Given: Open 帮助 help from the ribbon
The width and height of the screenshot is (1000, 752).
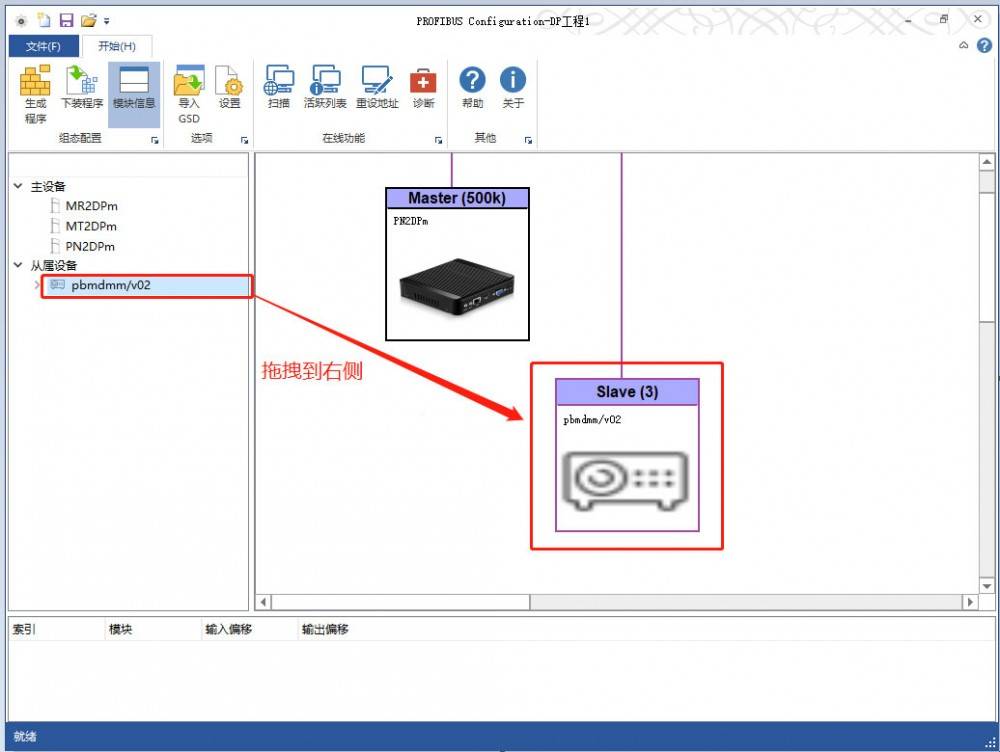Looking at the screenshot, I should (x=472, y=87).
